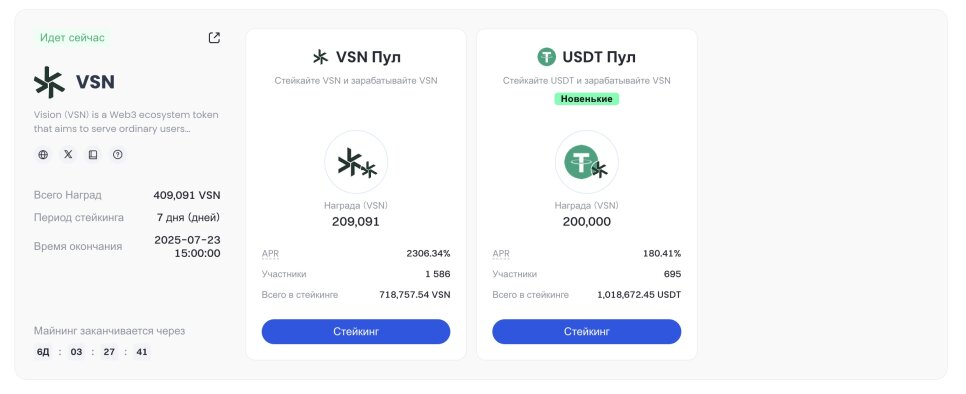The width and height of the screenshot is (966, 394).
Task: Click the Vision (VSN) description text
Action: pyautogui.click(x=126, y=122)
